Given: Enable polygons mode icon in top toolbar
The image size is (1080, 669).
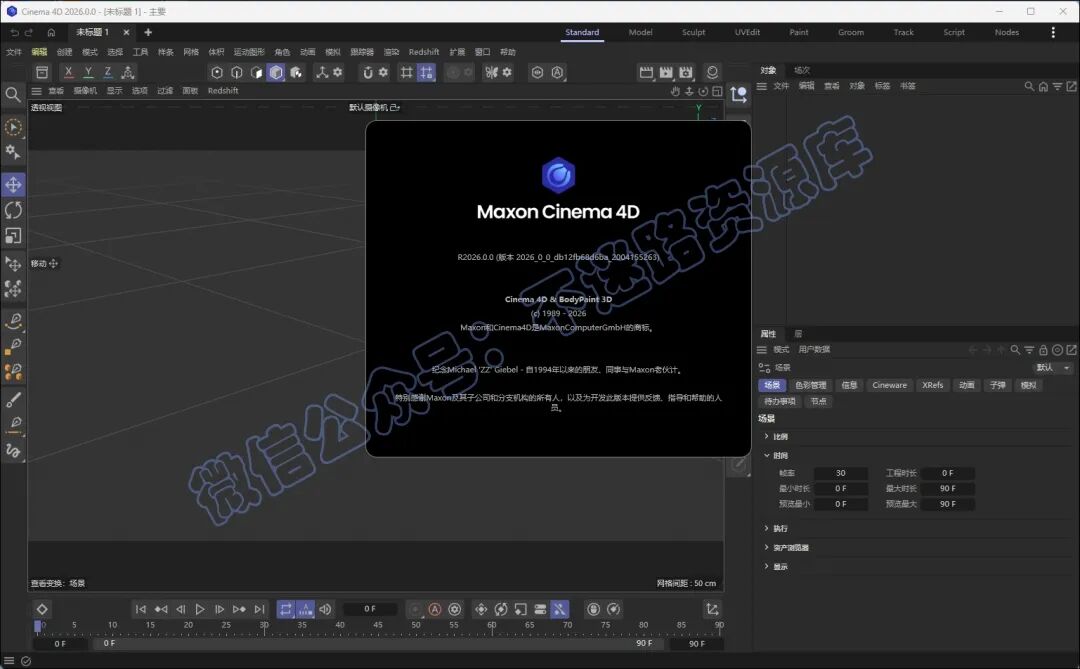Looking at the screenshot, I should coord(256,72).
